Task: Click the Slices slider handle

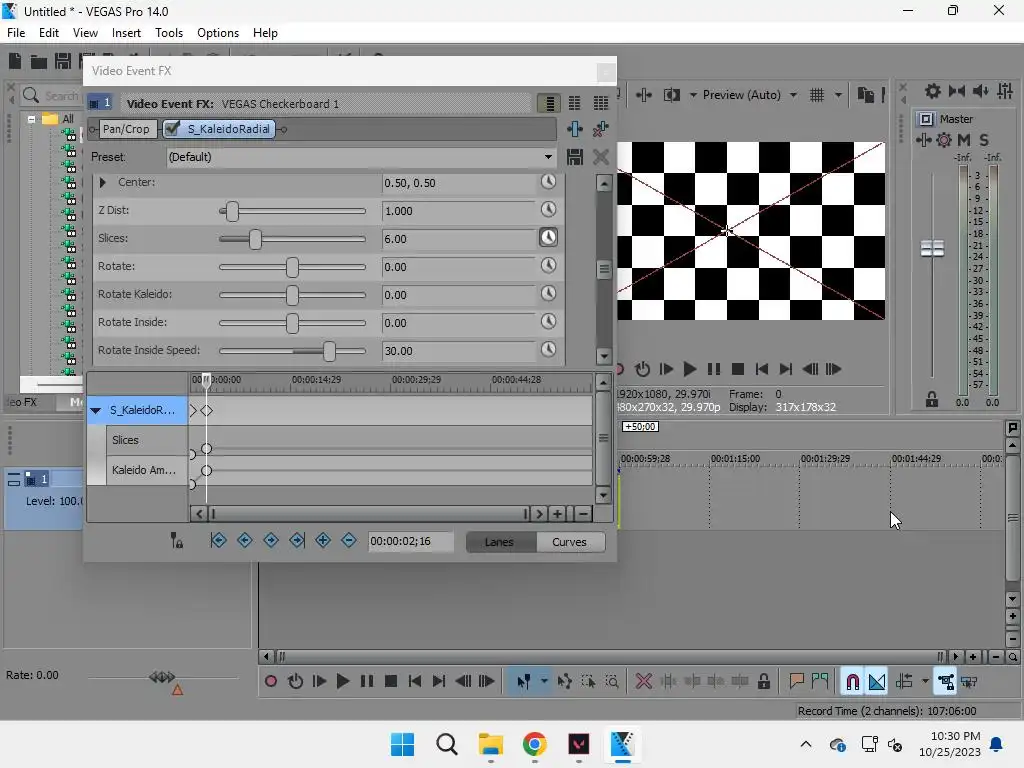Action: (x=255, y=239)
